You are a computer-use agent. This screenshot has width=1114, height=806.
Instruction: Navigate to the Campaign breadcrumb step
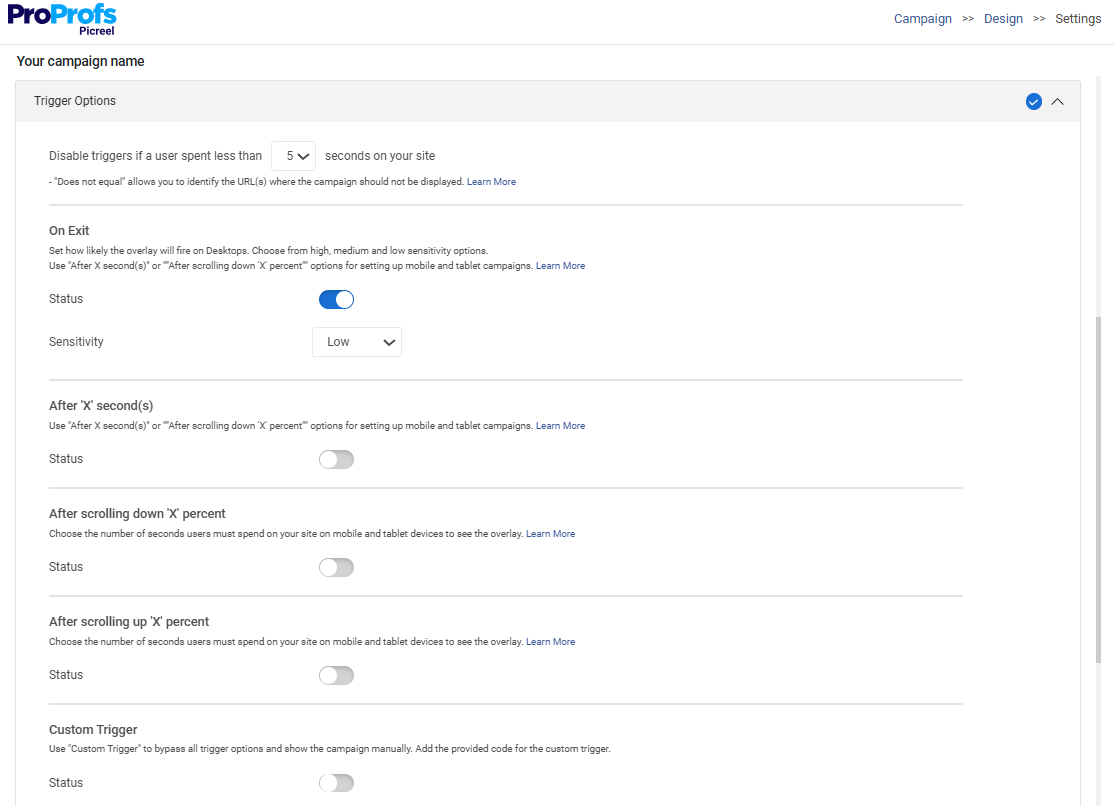[922, 18]
